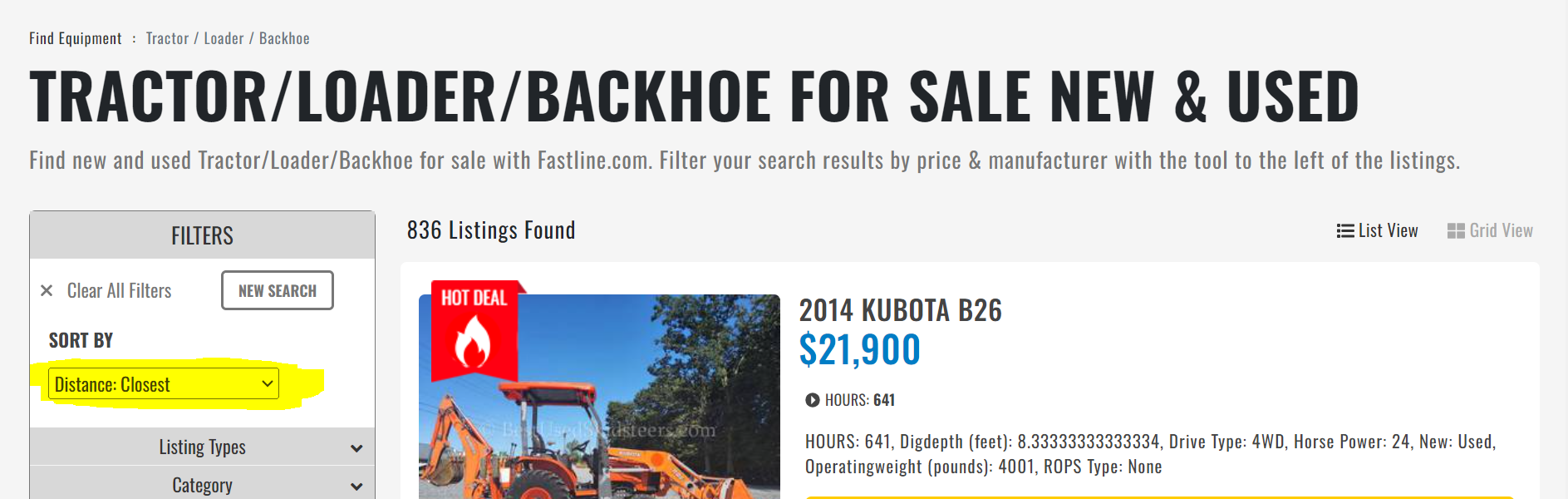
Task: Toggle the Category section chevron
Action: click(x=357, y=485)
